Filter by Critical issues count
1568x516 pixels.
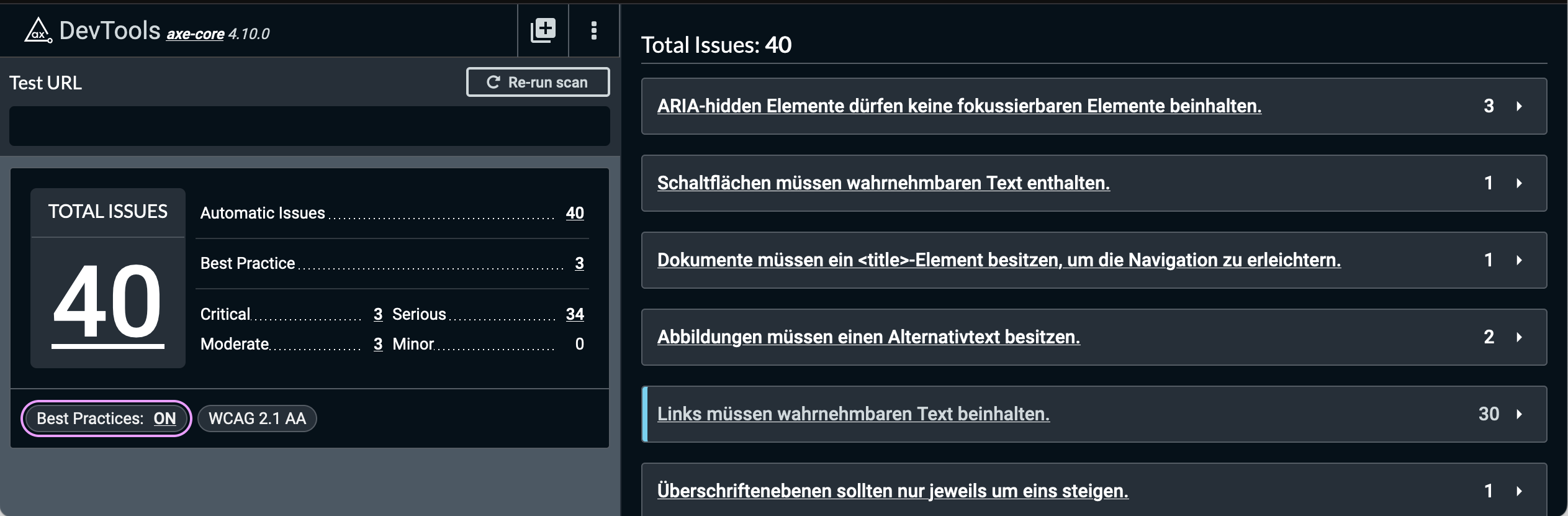coord(378,314)
